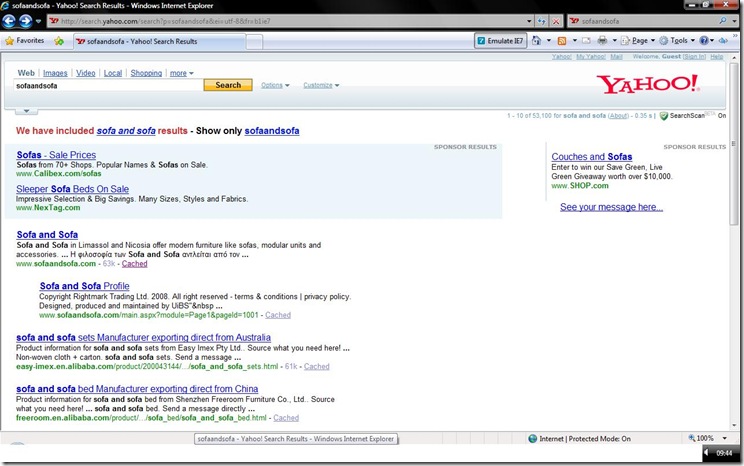The height and width of the screenshot is (466, 744).
Task: Stop loading with the red X icon
Action: click(x=556, y=21)
